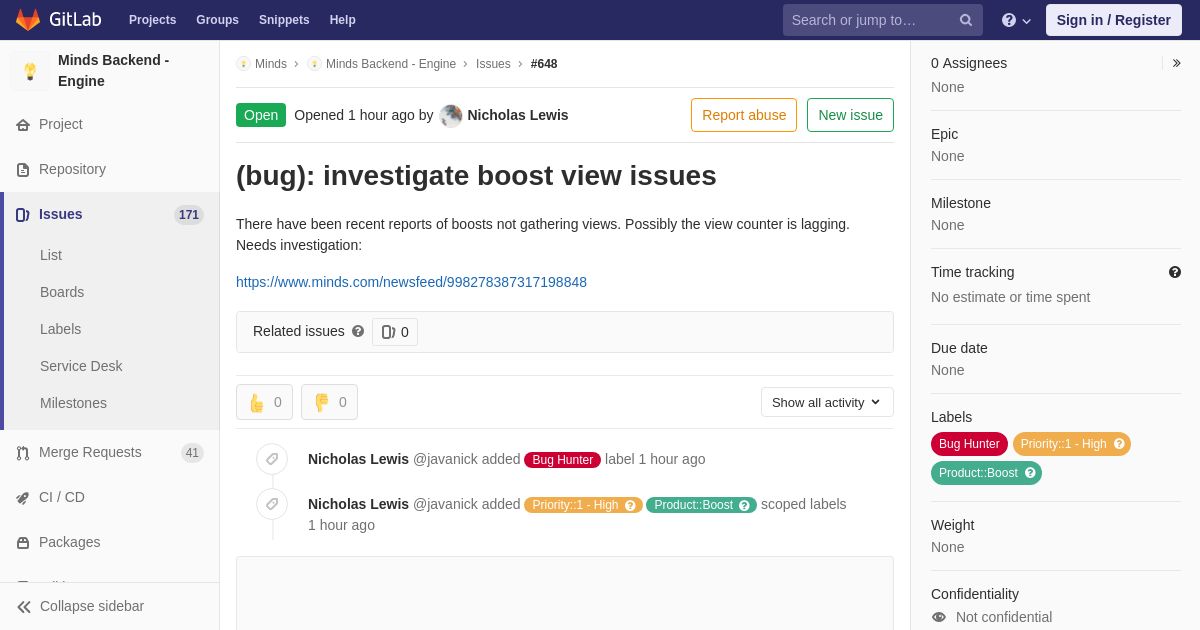The width and height of the screenshot is (1200, 630).
Task: Click the Minds Backend - Engine breadcrumb link
Action: coord(391,64)
